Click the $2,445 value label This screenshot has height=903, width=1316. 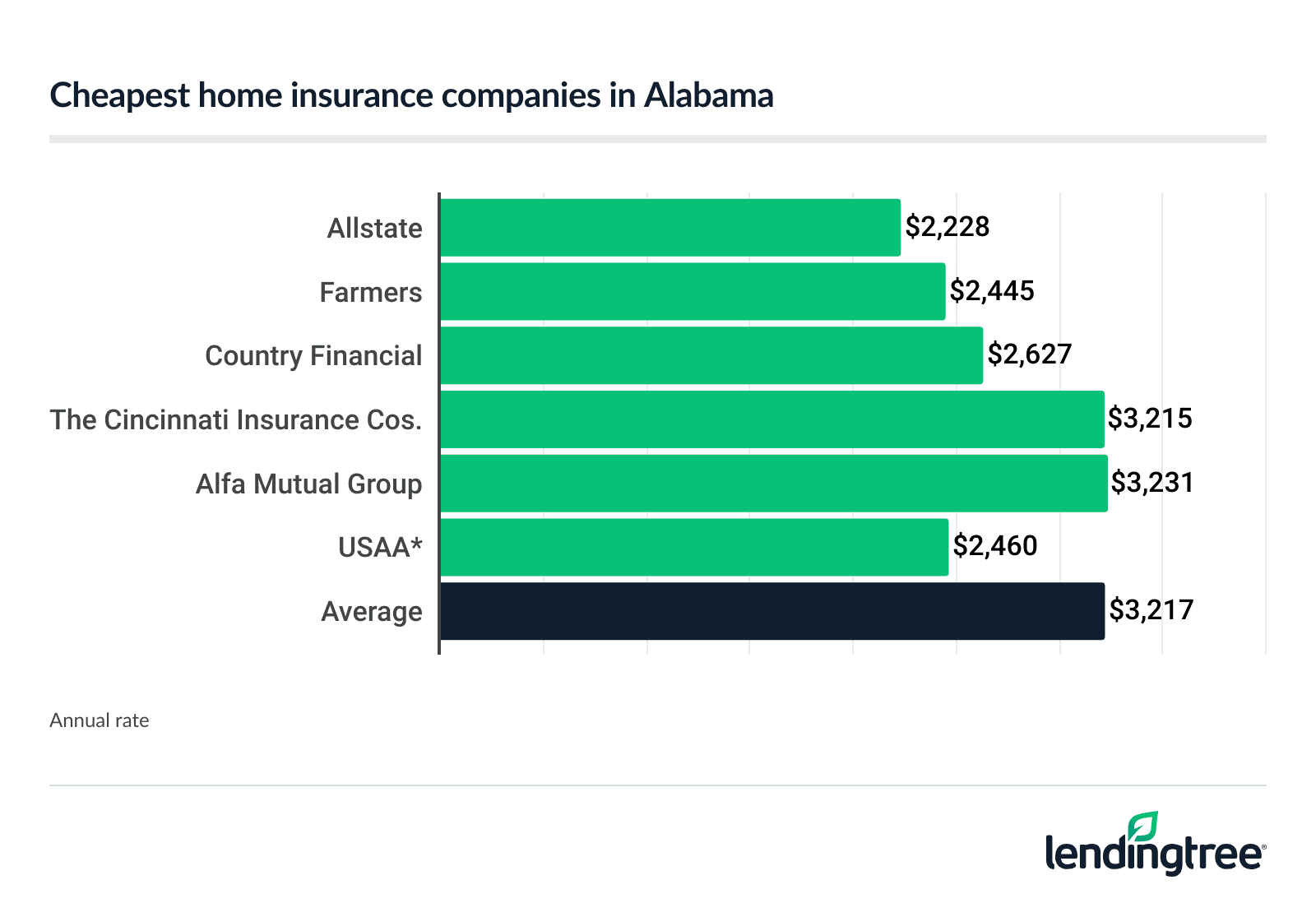pyautogui.click(x=992, y=291)
